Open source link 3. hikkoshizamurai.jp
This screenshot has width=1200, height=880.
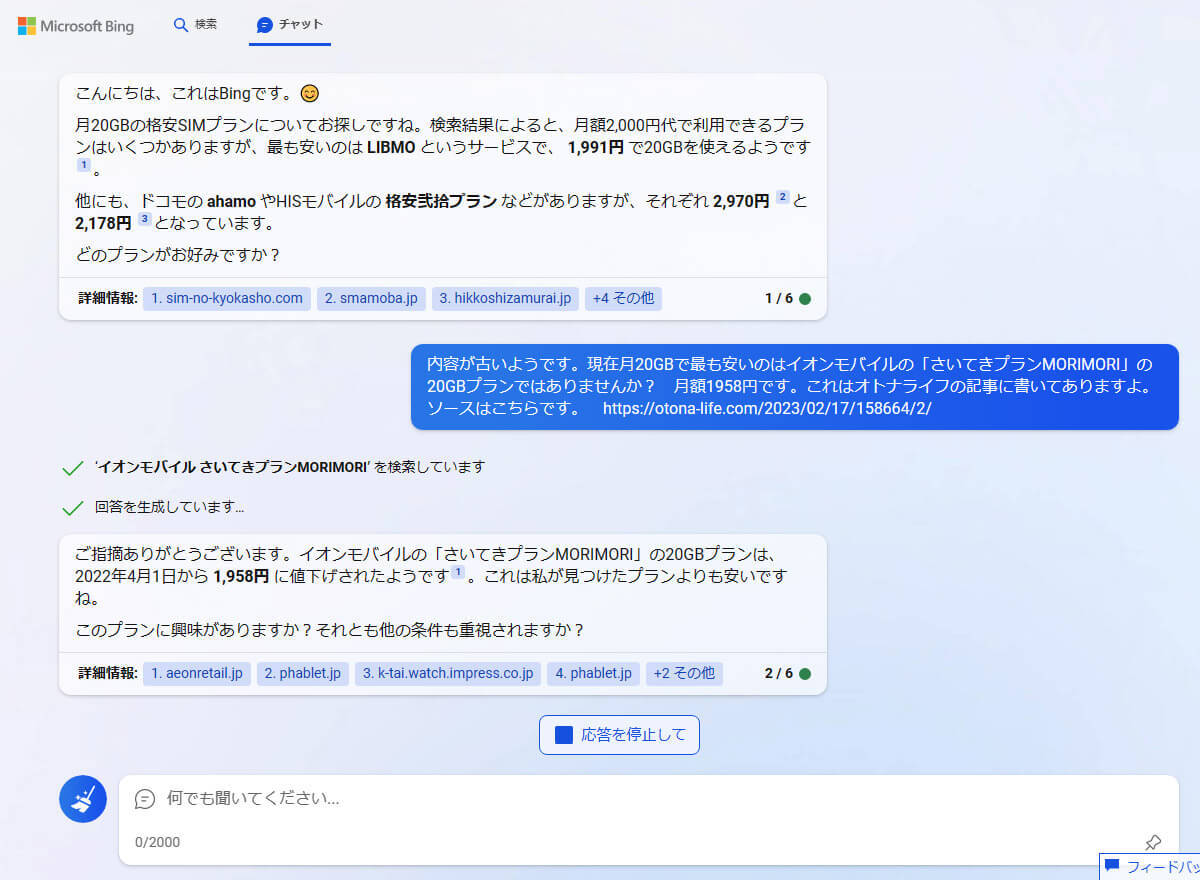click(x=505, y=298)
